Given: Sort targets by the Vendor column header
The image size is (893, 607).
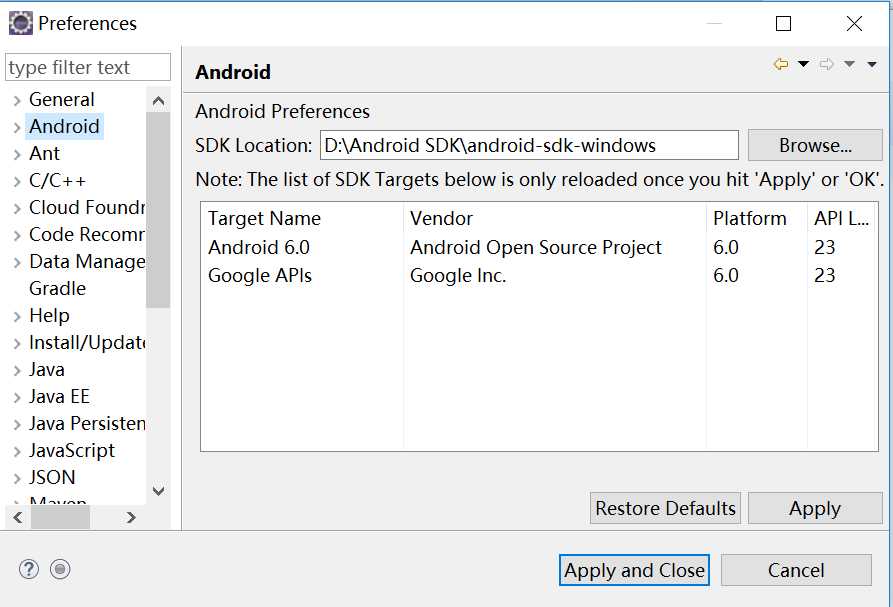Looking at the screenshot, I should 441,218.
